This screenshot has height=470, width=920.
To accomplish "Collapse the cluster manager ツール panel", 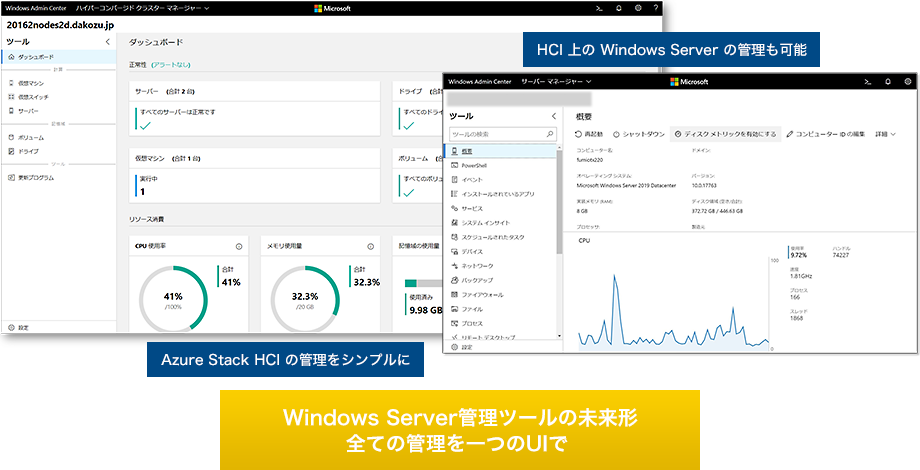I will 107,42.
